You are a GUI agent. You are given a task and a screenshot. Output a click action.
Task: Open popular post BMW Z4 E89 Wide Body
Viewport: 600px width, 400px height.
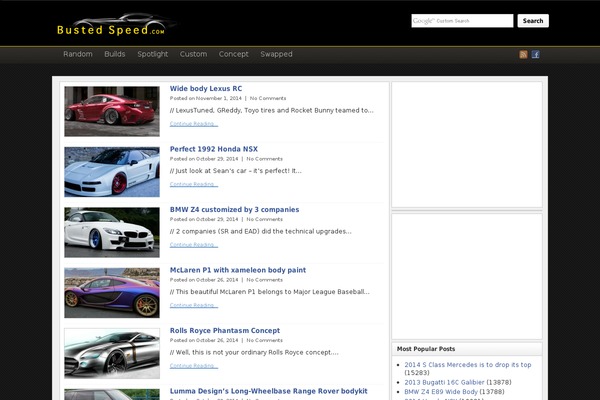coord(441,392)
